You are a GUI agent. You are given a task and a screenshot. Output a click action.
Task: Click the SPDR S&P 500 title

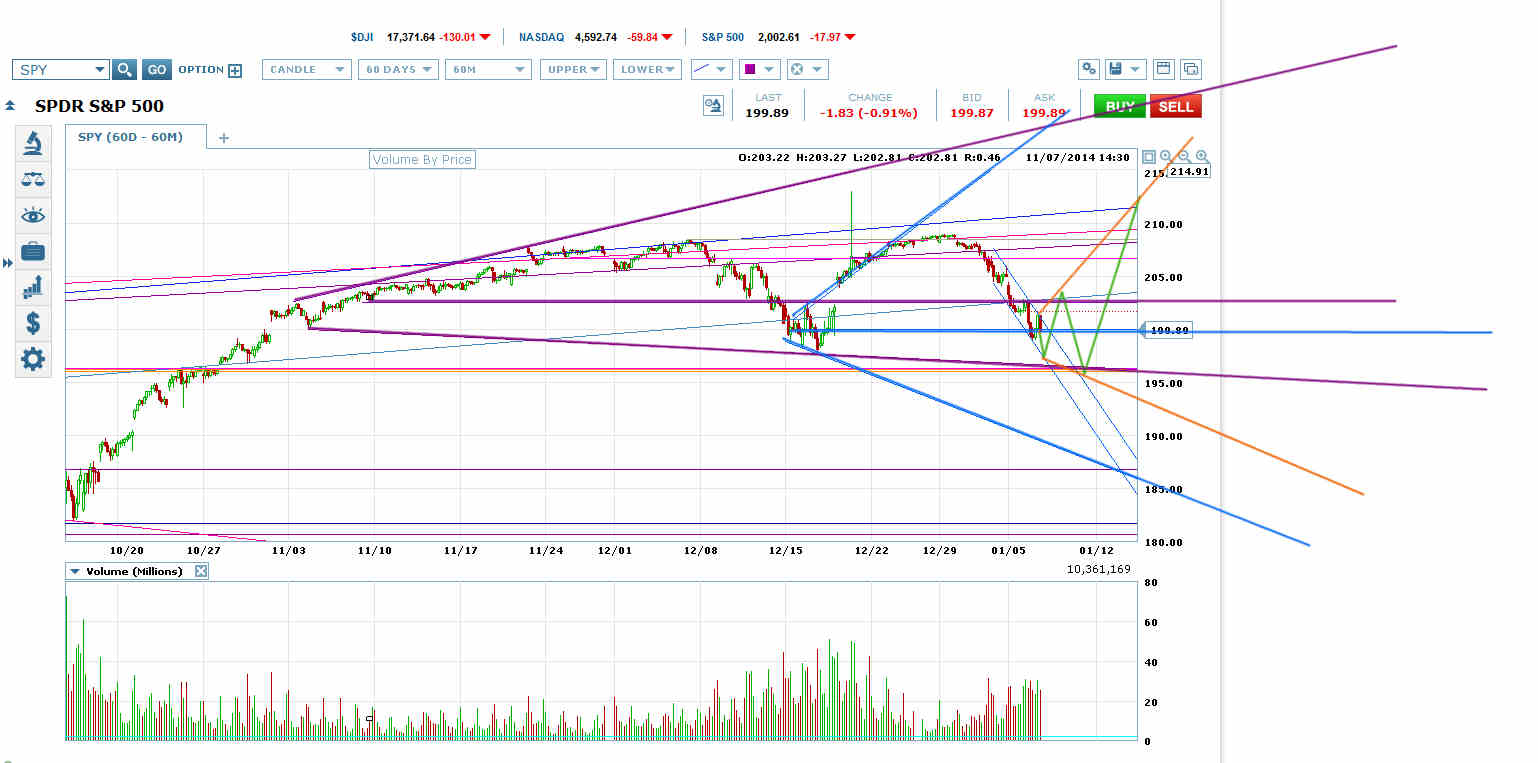(99, 106)
